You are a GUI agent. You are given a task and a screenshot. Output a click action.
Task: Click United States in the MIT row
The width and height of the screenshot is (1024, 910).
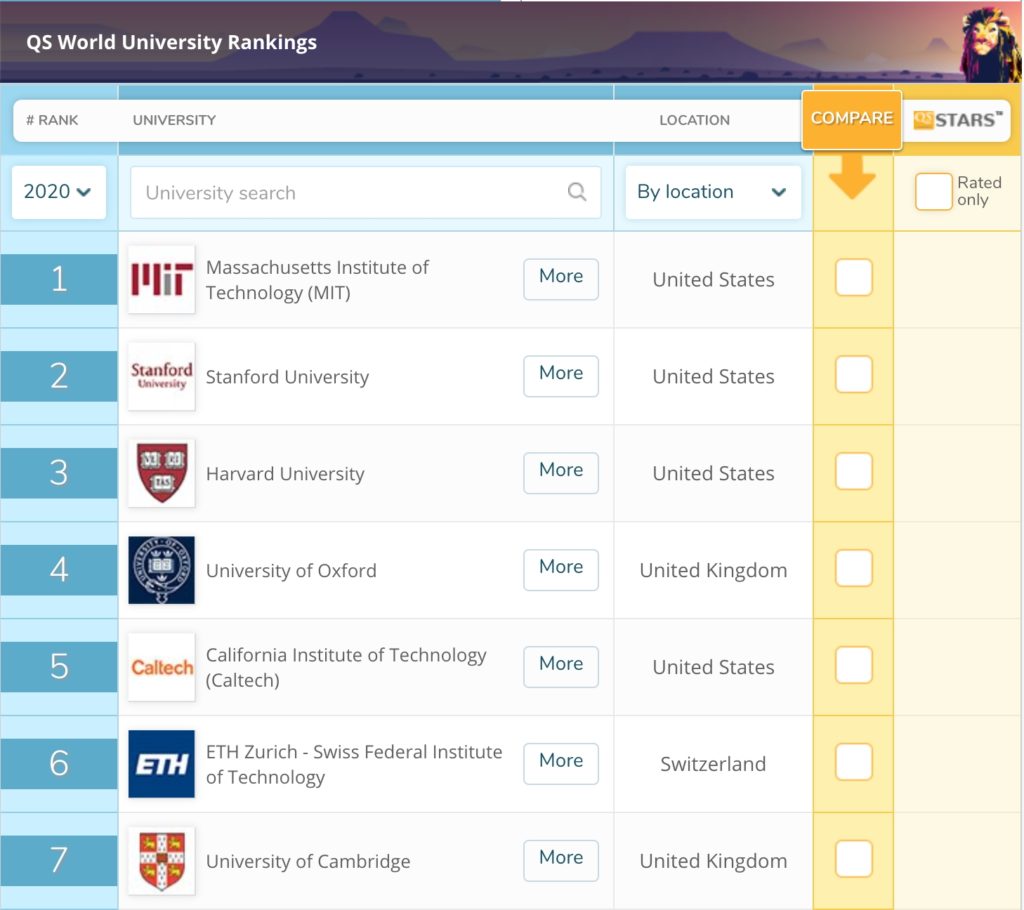pyautogui.click(x=713, y=280)
